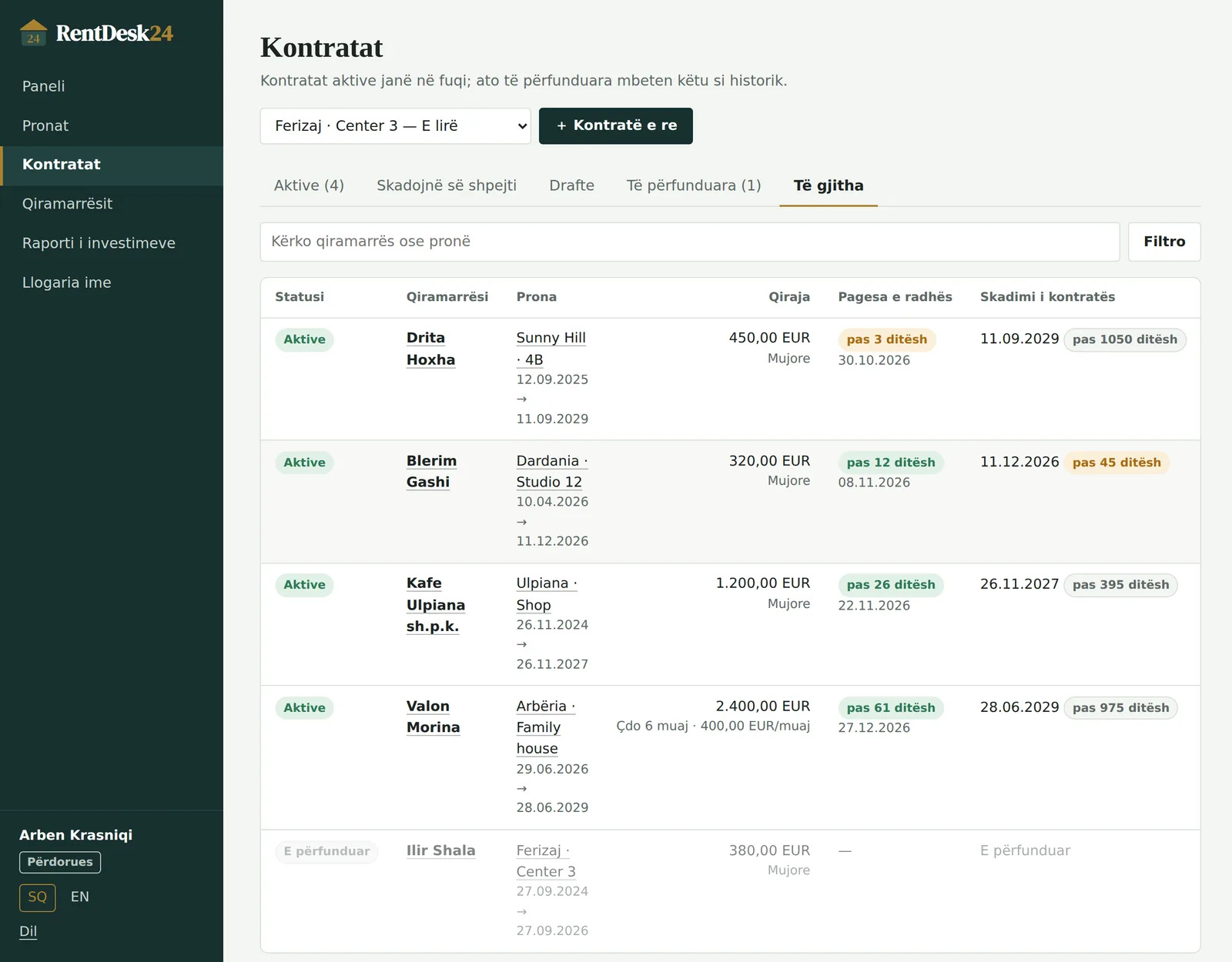Open tenant Drita Hoxha

click(431, 349)
